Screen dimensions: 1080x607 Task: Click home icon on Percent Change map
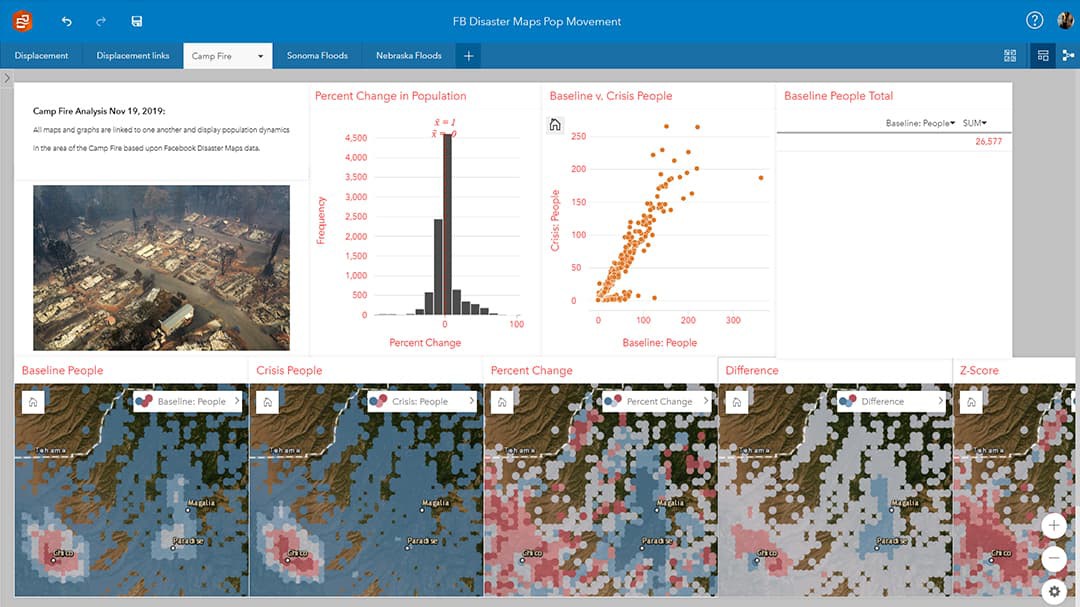coord(502,402)
